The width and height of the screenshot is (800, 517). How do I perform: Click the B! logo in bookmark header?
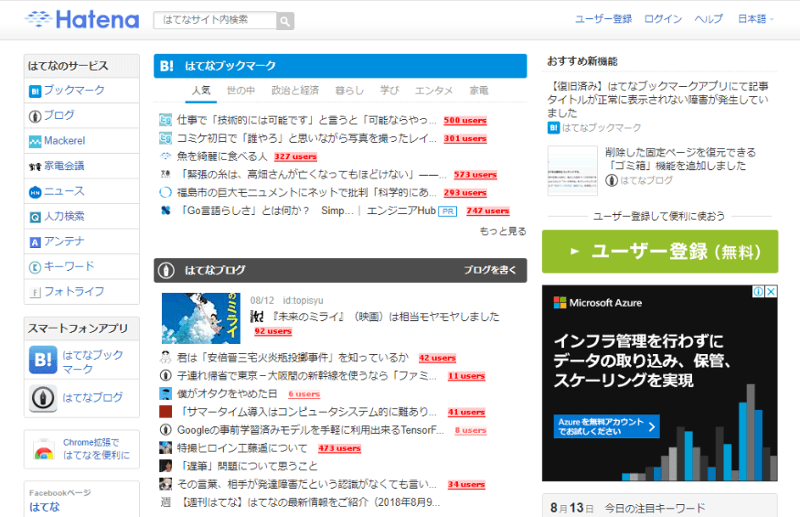pos(166,66)
